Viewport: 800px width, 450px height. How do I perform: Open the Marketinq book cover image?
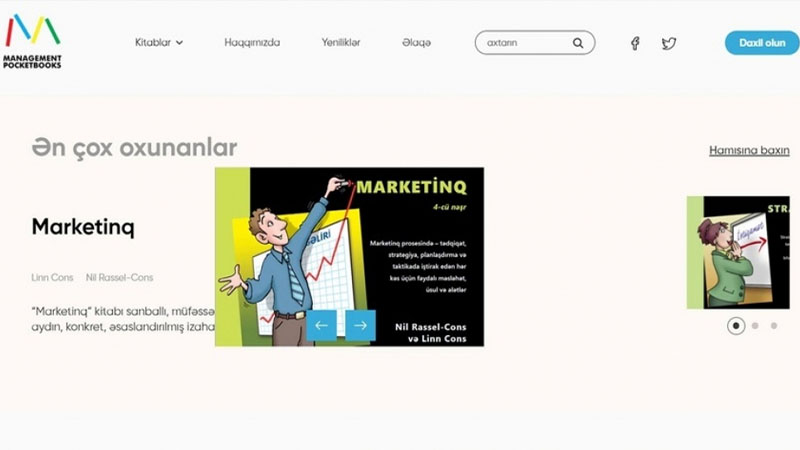click(349, 257)
